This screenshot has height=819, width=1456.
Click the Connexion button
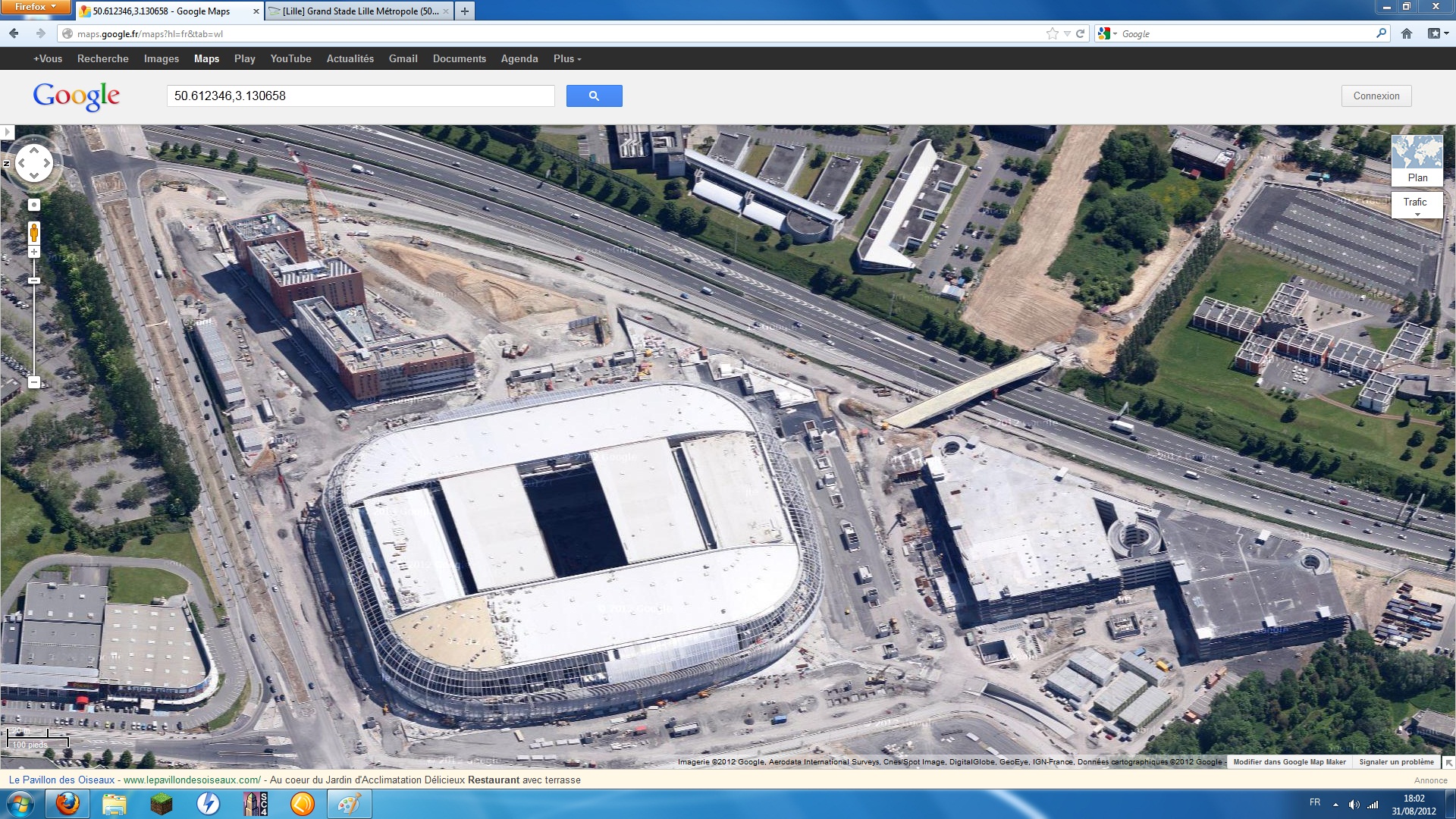tap(1376, 96)
